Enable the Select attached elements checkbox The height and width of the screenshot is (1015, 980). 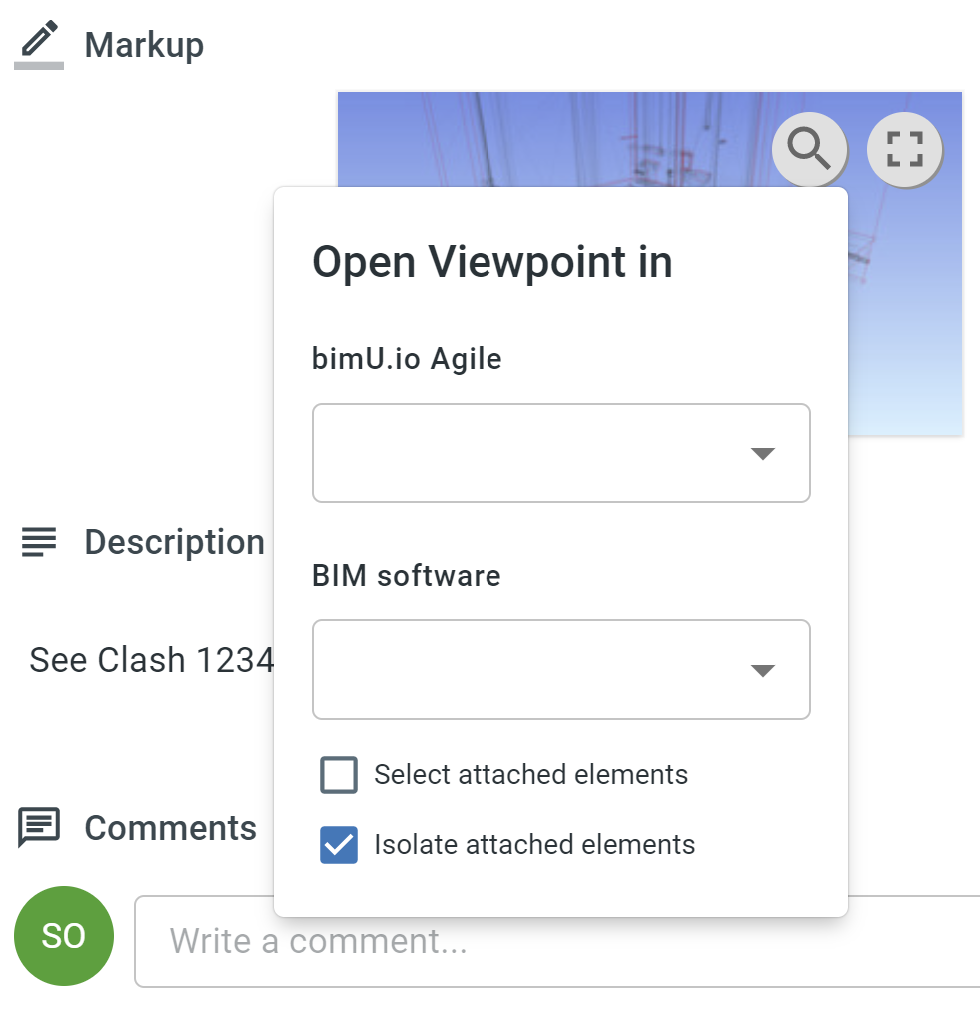(339, 774)
